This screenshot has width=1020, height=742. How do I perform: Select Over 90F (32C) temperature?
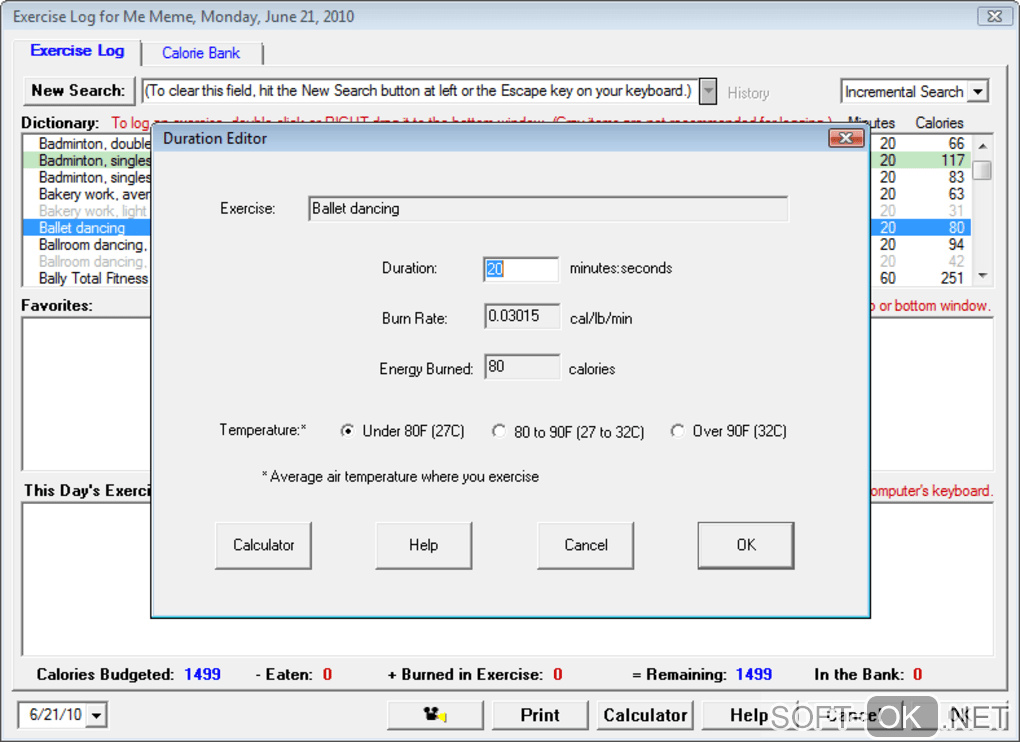click(x=729, y=431)
